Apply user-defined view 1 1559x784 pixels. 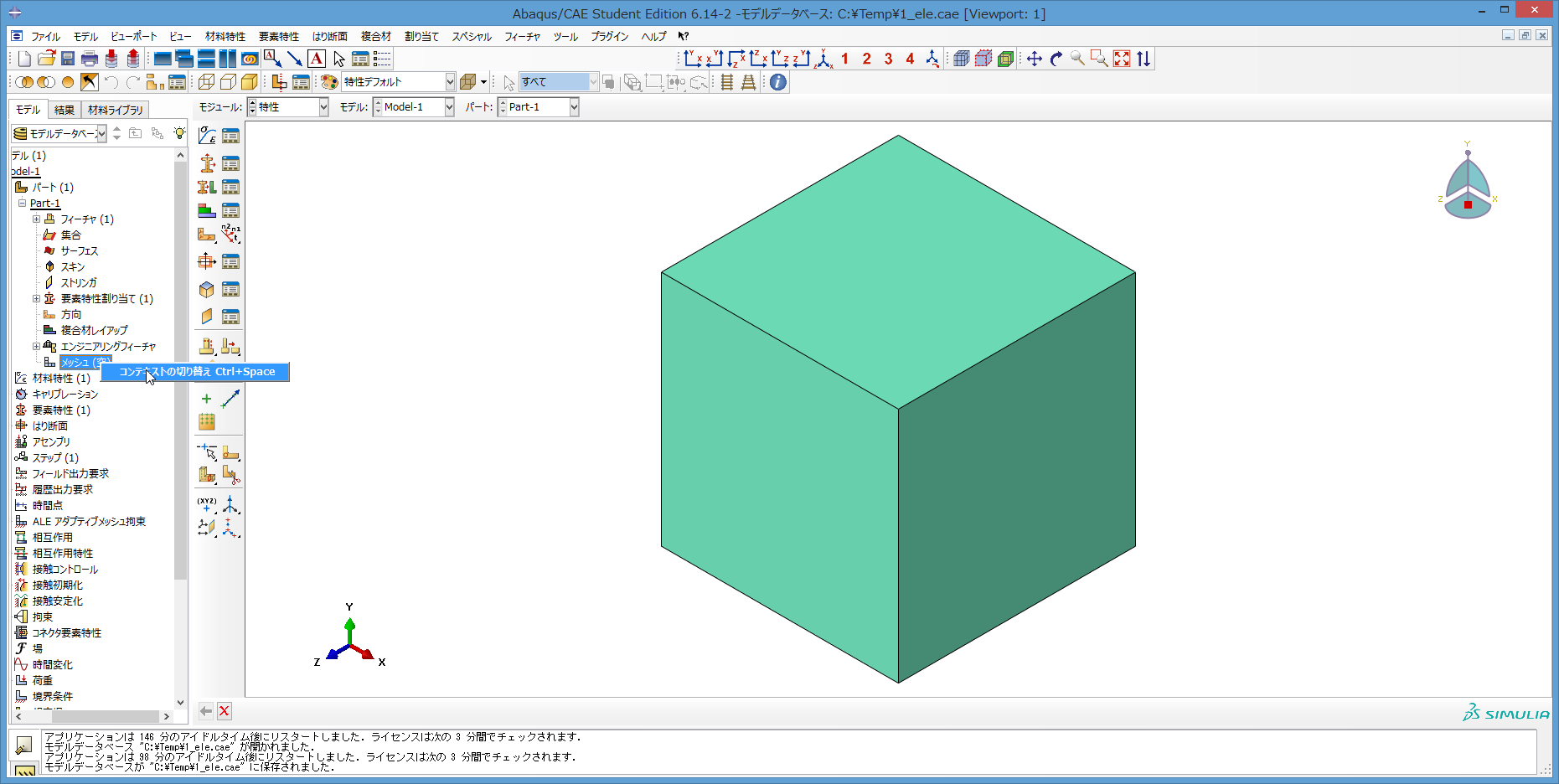click(845, 59)
